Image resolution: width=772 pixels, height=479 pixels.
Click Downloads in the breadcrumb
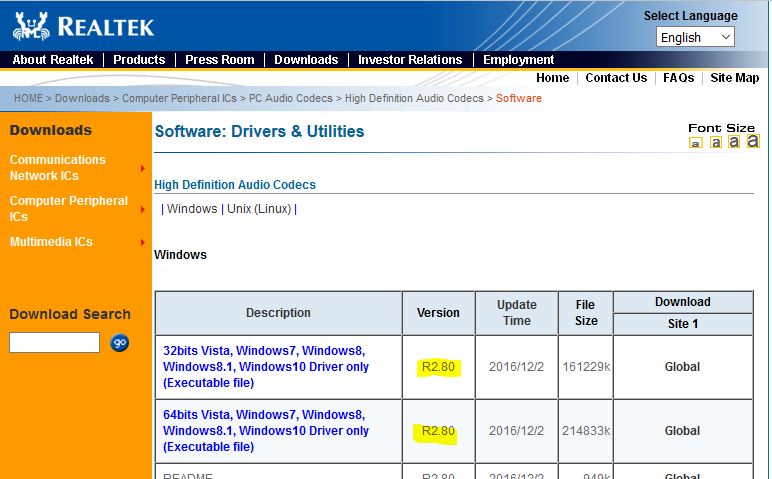tap(82, 98)
